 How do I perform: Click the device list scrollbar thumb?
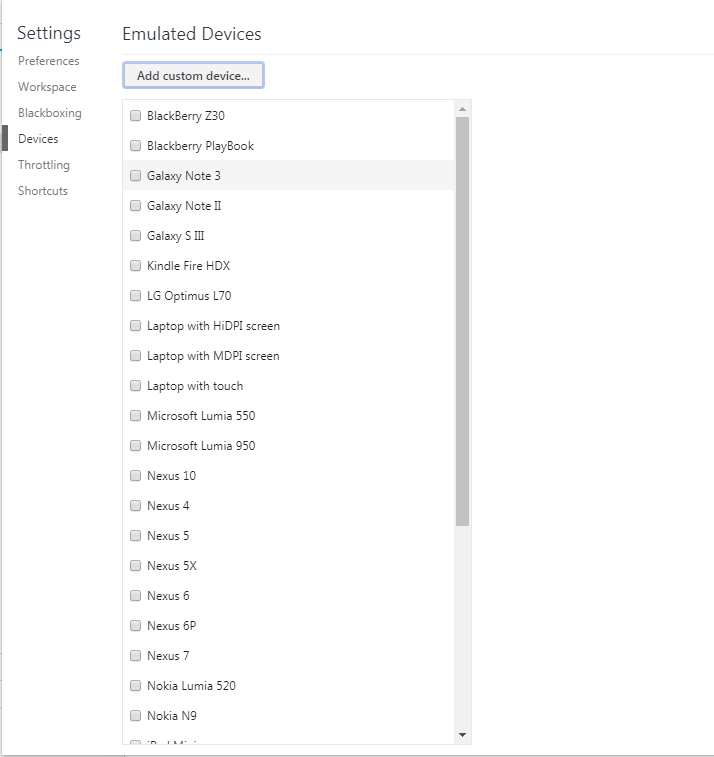tap(462, 321)
